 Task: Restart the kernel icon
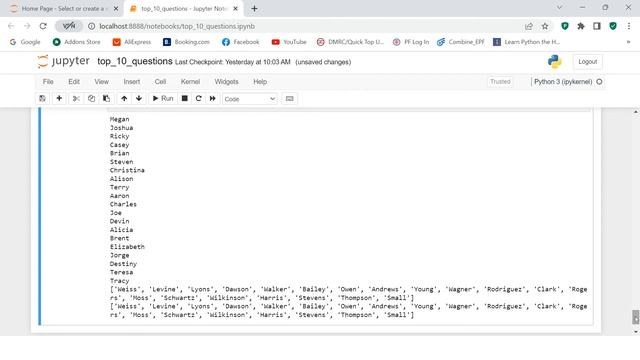pos(198,99)
